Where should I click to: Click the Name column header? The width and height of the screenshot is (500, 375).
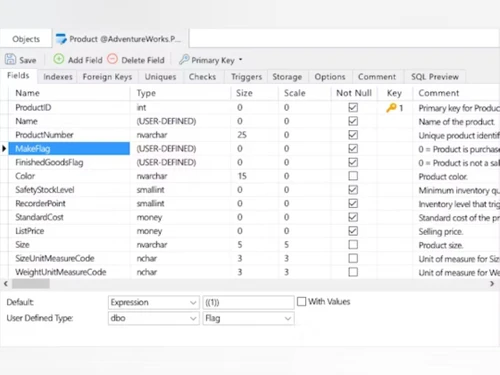[x=28, y=93]
